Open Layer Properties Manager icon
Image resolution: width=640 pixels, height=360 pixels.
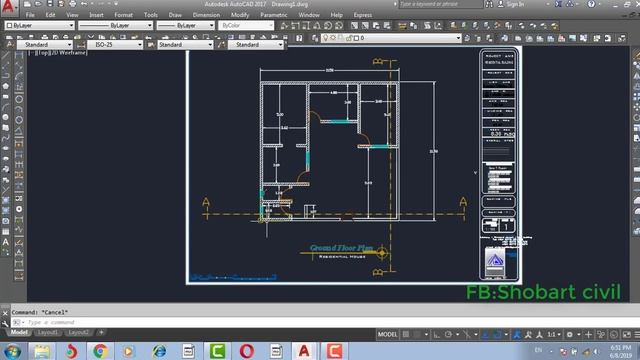tap(315, 38)
